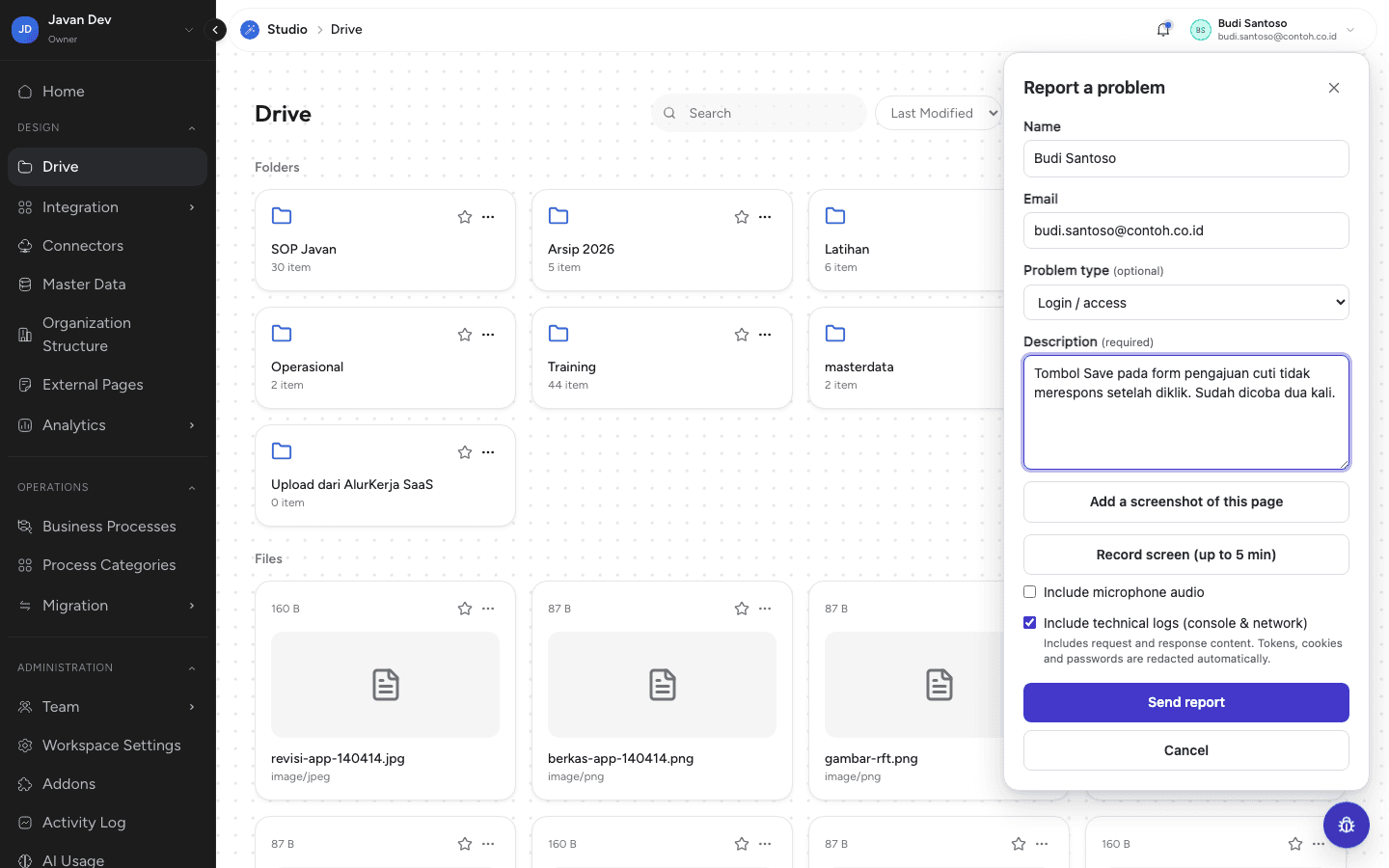This screenshot has width=1389, height=868.
Task: Open Master Data in the sidebar
Action: click(107, 285)
